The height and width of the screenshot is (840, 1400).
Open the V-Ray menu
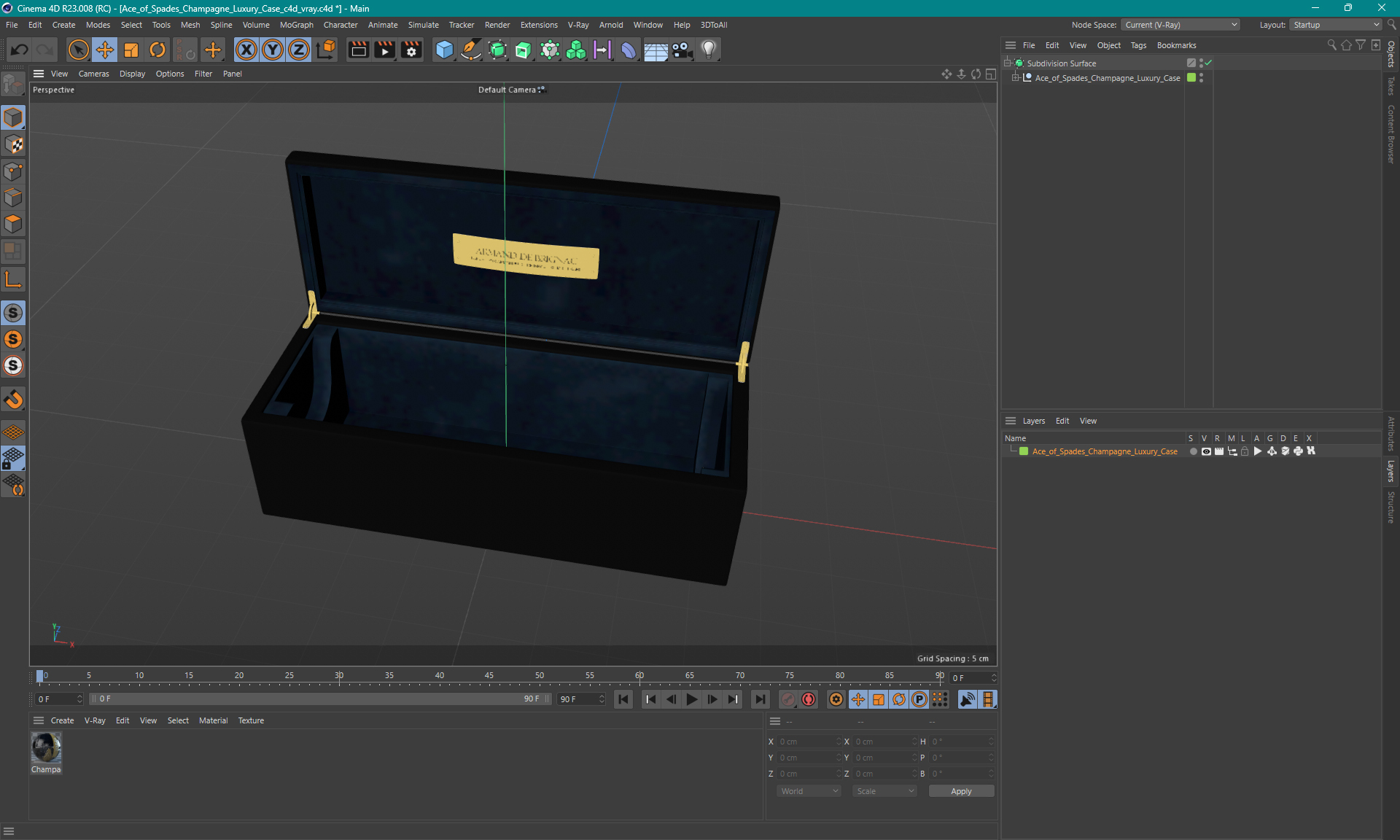[x=578, y=25]
